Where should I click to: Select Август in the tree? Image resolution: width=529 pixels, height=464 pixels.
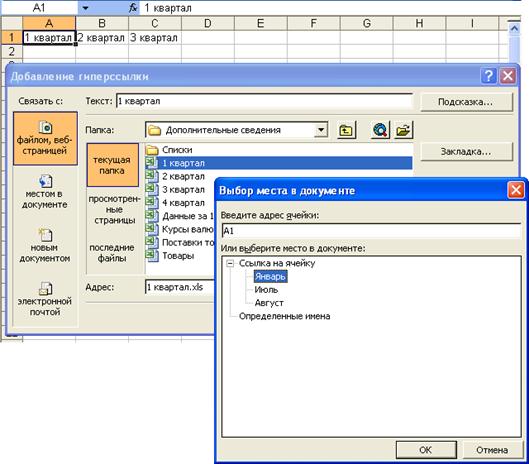tap(269, 303)
